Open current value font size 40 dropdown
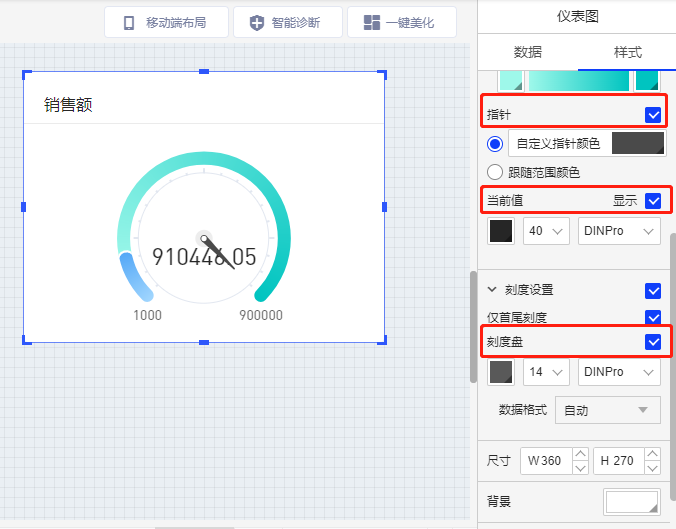Viewport: 676px width, 529px height. click(x=546, y=231)
